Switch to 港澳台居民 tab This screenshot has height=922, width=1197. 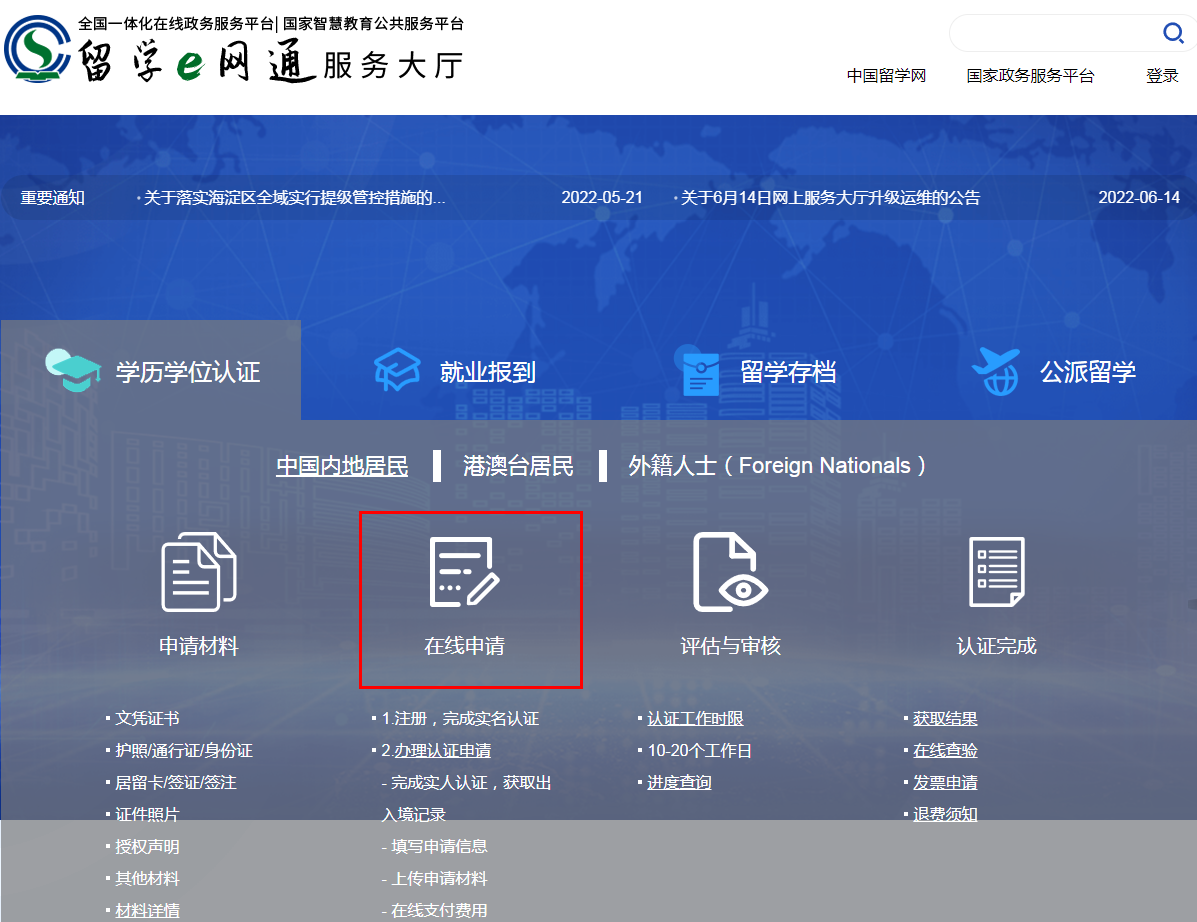(x=518, y=466)
